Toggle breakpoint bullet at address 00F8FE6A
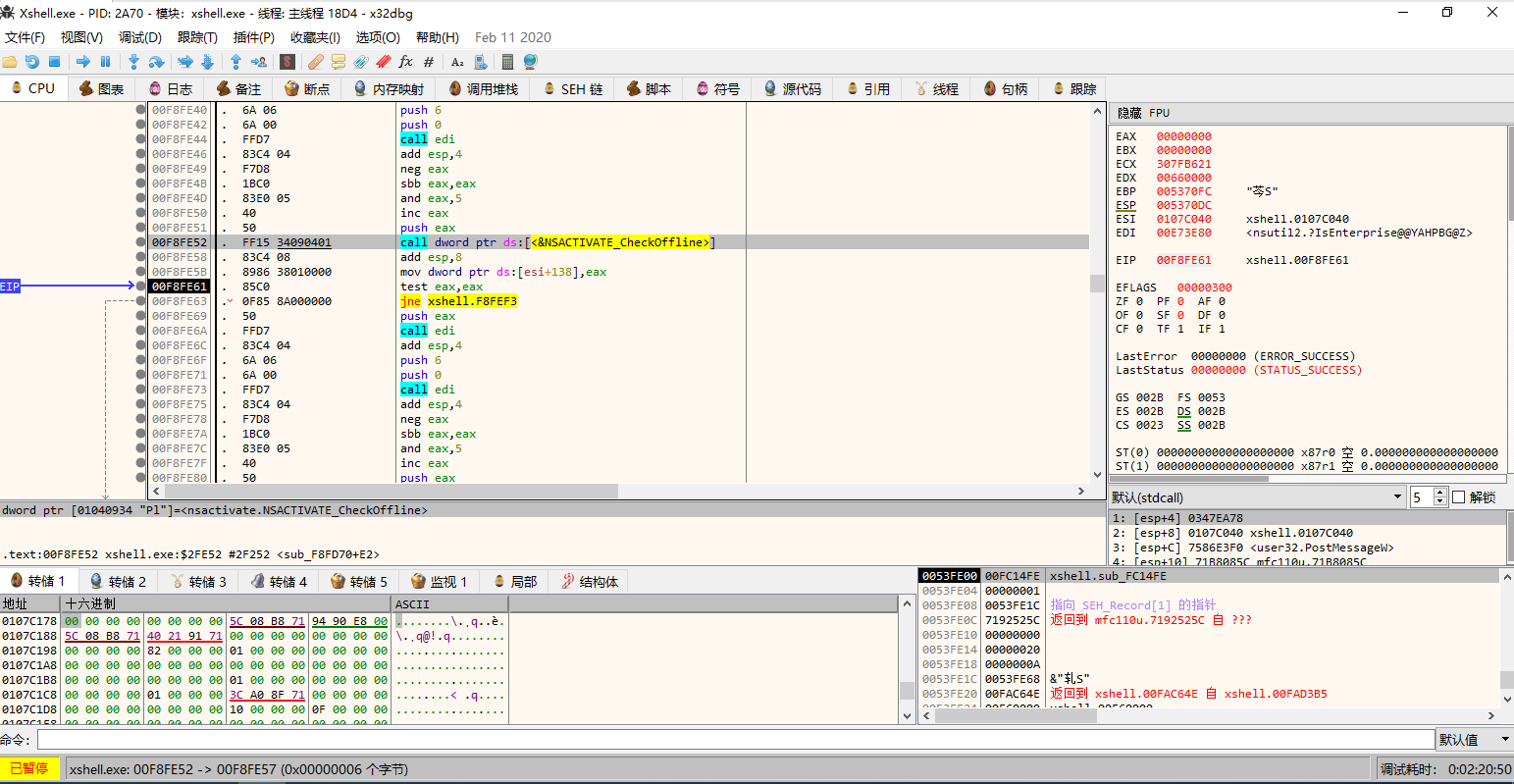This screenshot has height=784, width=1514. (141, 331)
